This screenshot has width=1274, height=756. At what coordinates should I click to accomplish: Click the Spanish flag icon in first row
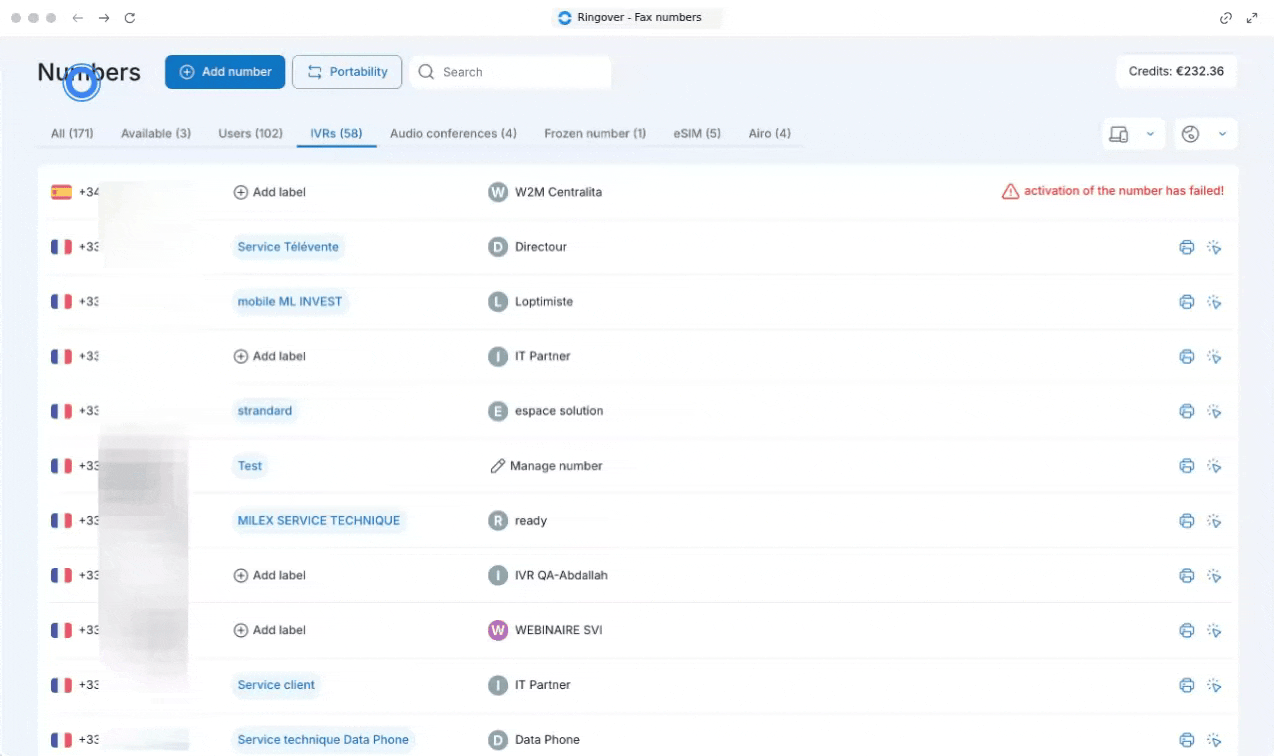(x=61, y=192)
